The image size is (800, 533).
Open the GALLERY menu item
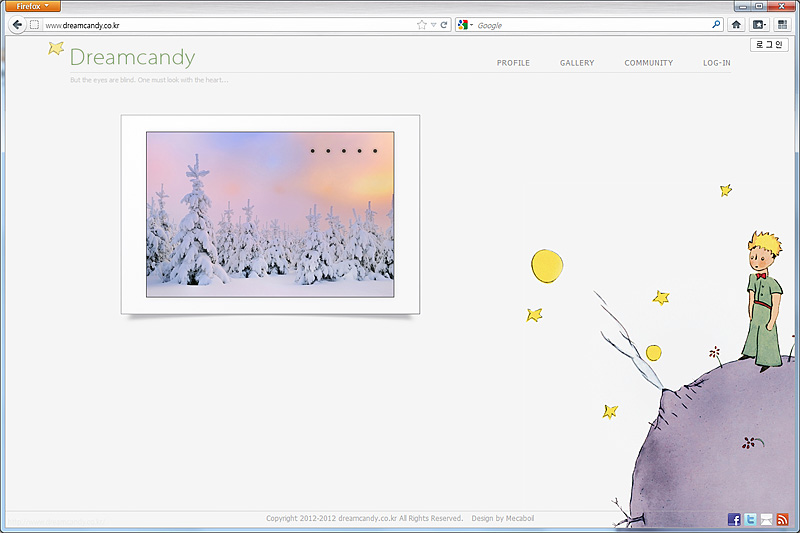[577, 63]
